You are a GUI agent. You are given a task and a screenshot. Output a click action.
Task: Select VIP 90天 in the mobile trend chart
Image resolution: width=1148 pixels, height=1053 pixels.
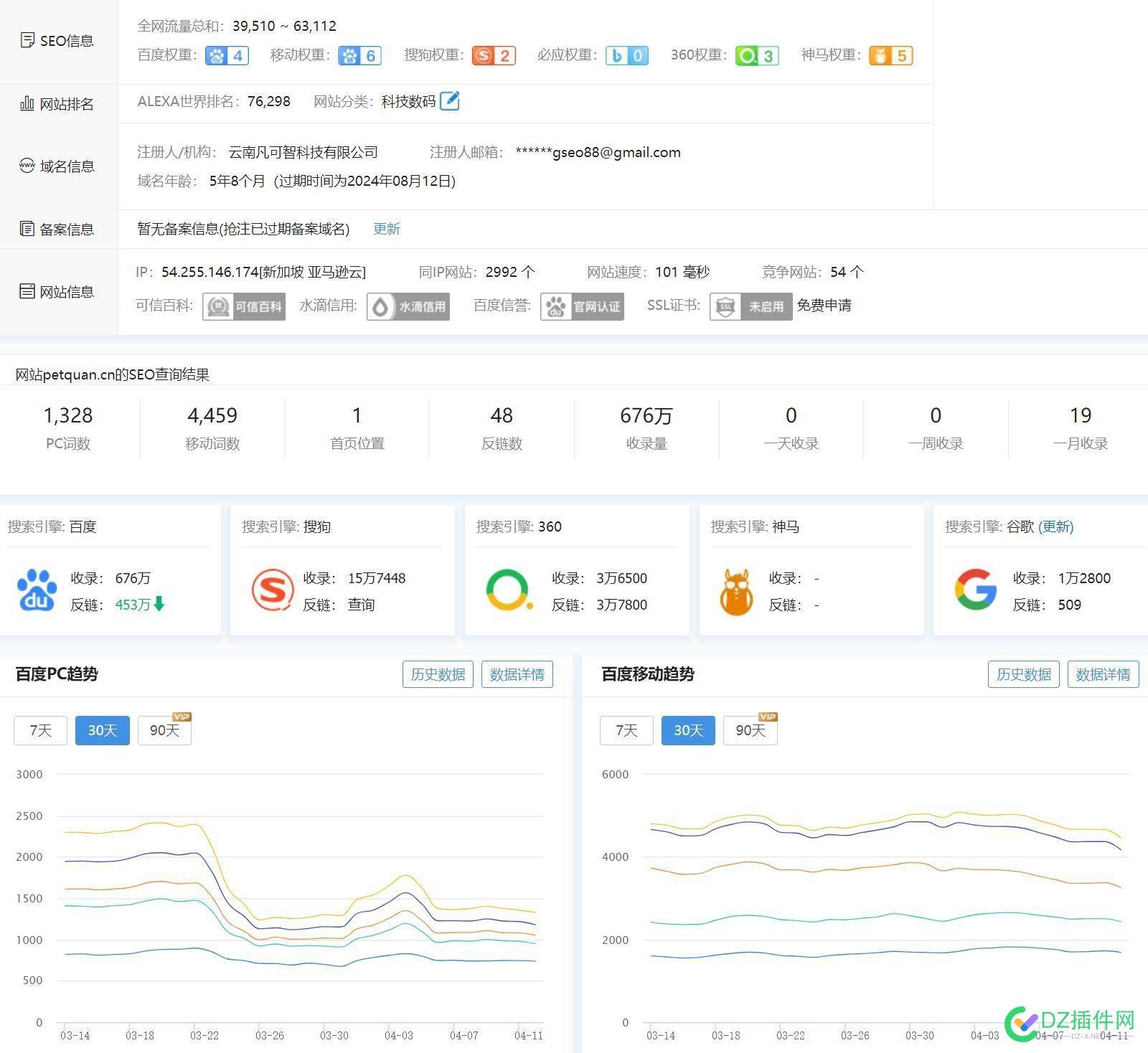751,729
